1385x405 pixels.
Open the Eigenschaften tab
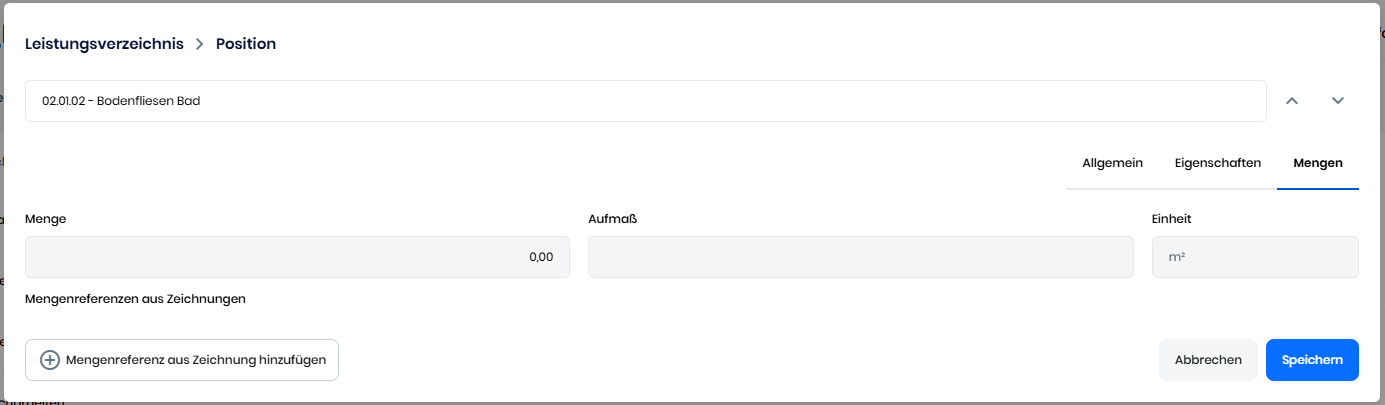pos(1217,163)
